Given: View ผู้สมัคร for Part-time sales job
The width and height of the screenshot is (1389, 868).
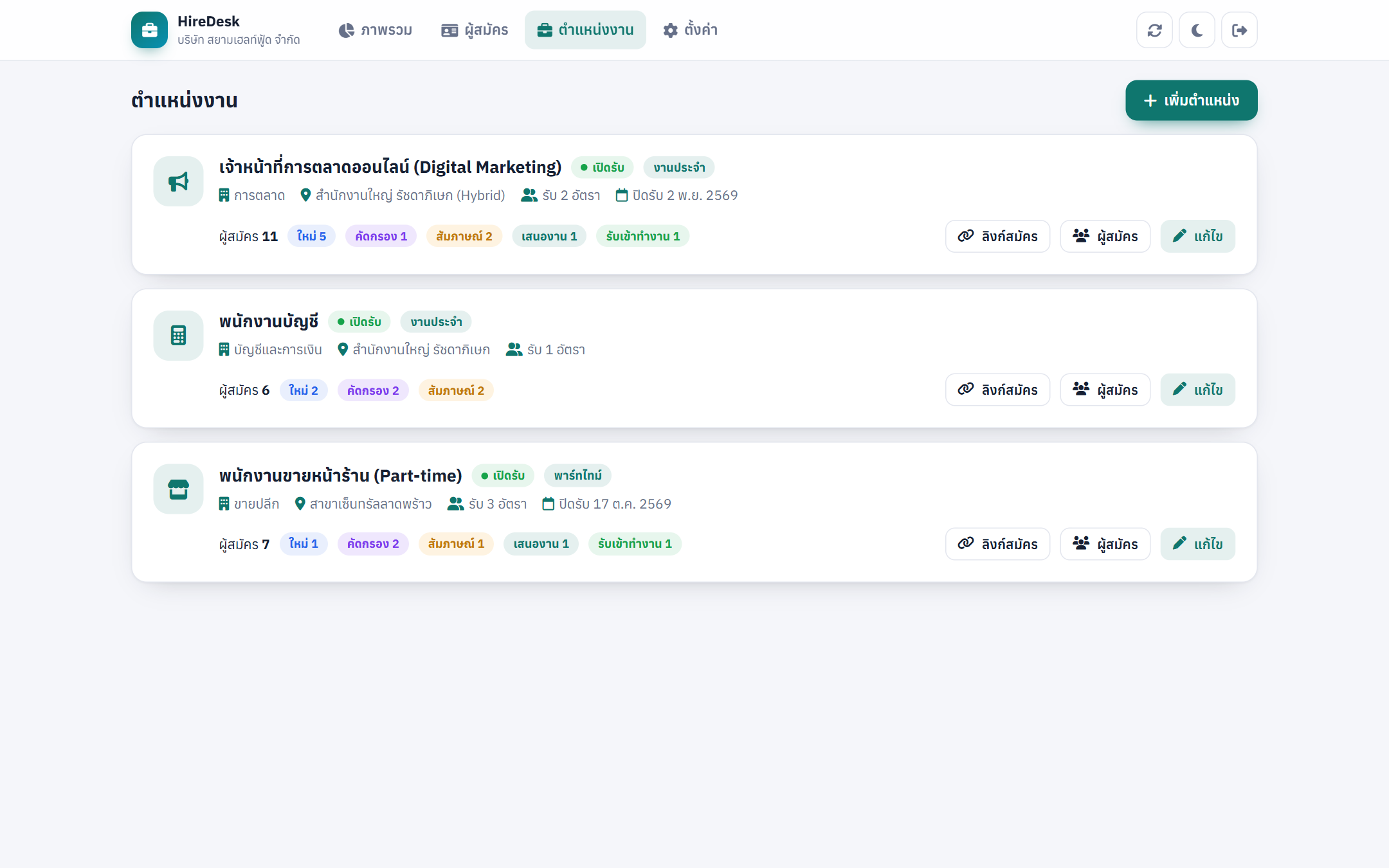Looking at the screenshot, I should point(1105,544).
